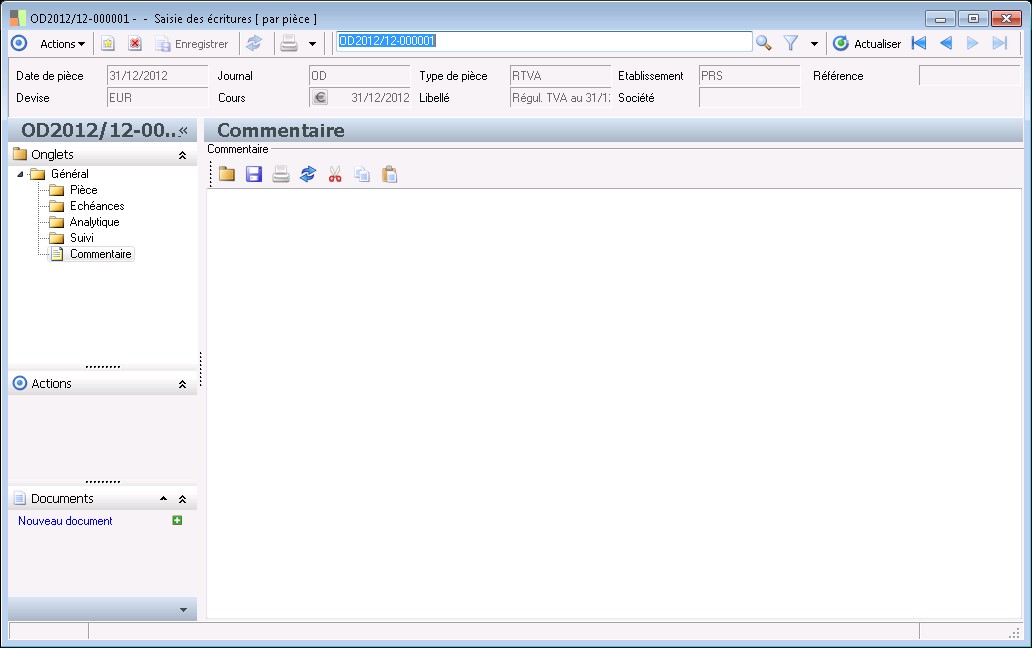1032x648 pixels.
Task: Click the up arrow in Documents header
Action: [163, 499]
